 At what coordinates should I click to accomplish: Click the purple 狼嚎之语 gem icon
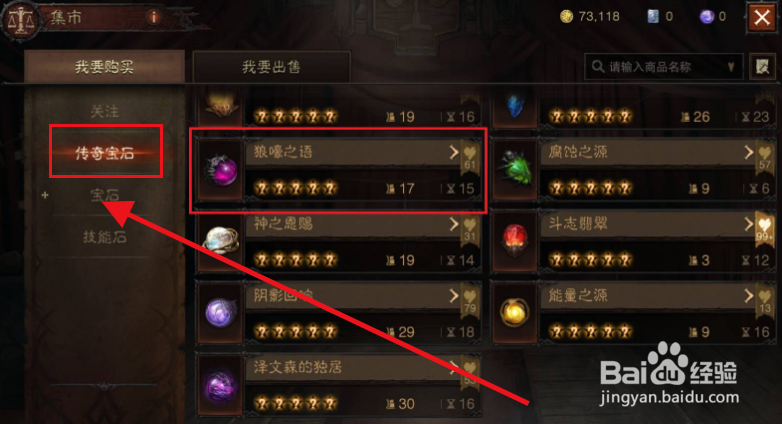pyautogui.click(x=221, y=170)
